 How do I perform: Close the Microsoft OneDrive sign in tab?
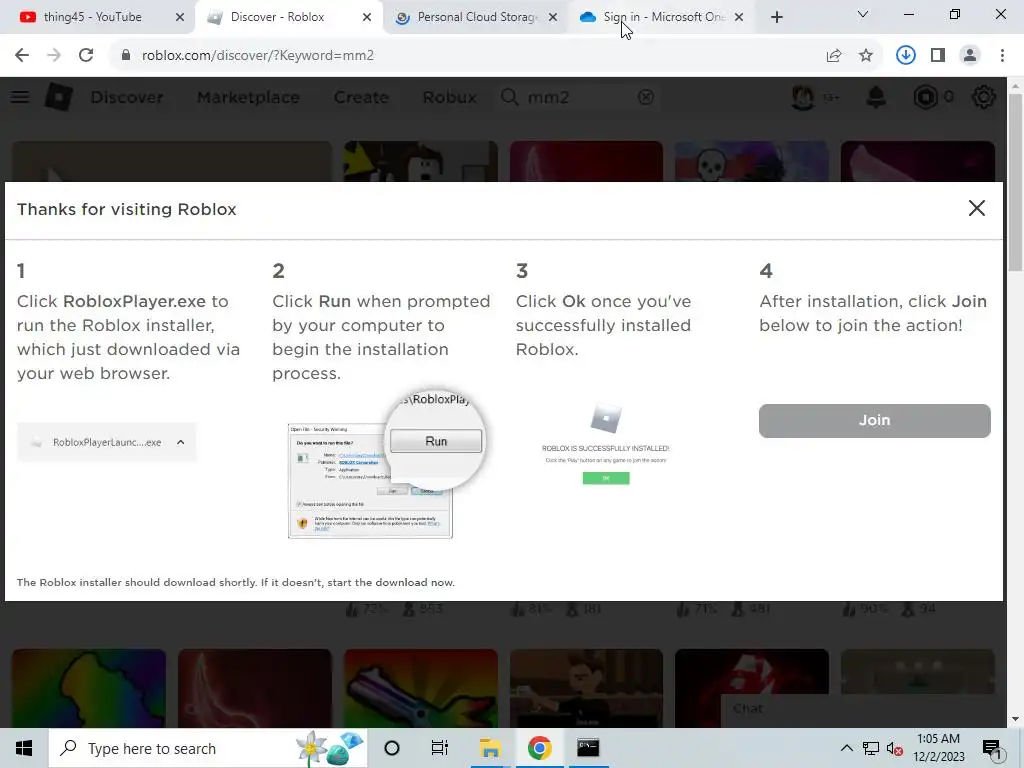point(739,17)
